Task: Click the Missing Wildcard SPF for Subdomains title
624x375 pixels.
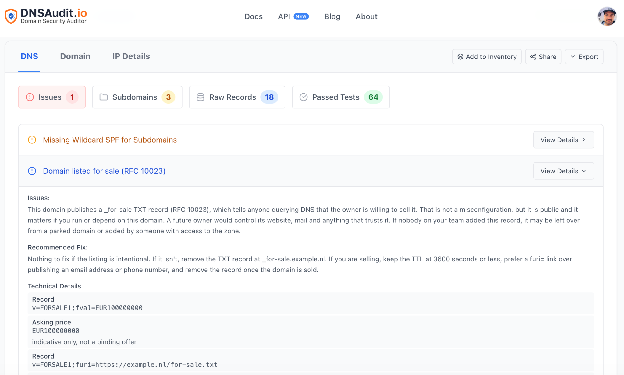Action: (109, 140)
